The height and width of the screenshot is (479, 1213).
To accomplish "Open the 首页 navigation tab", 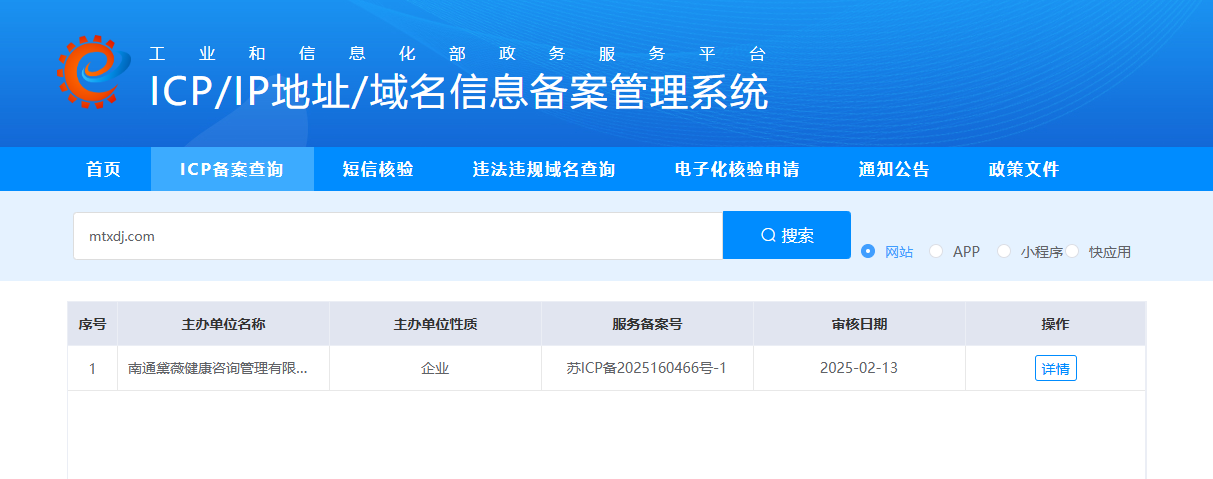I will click(104, 169).
